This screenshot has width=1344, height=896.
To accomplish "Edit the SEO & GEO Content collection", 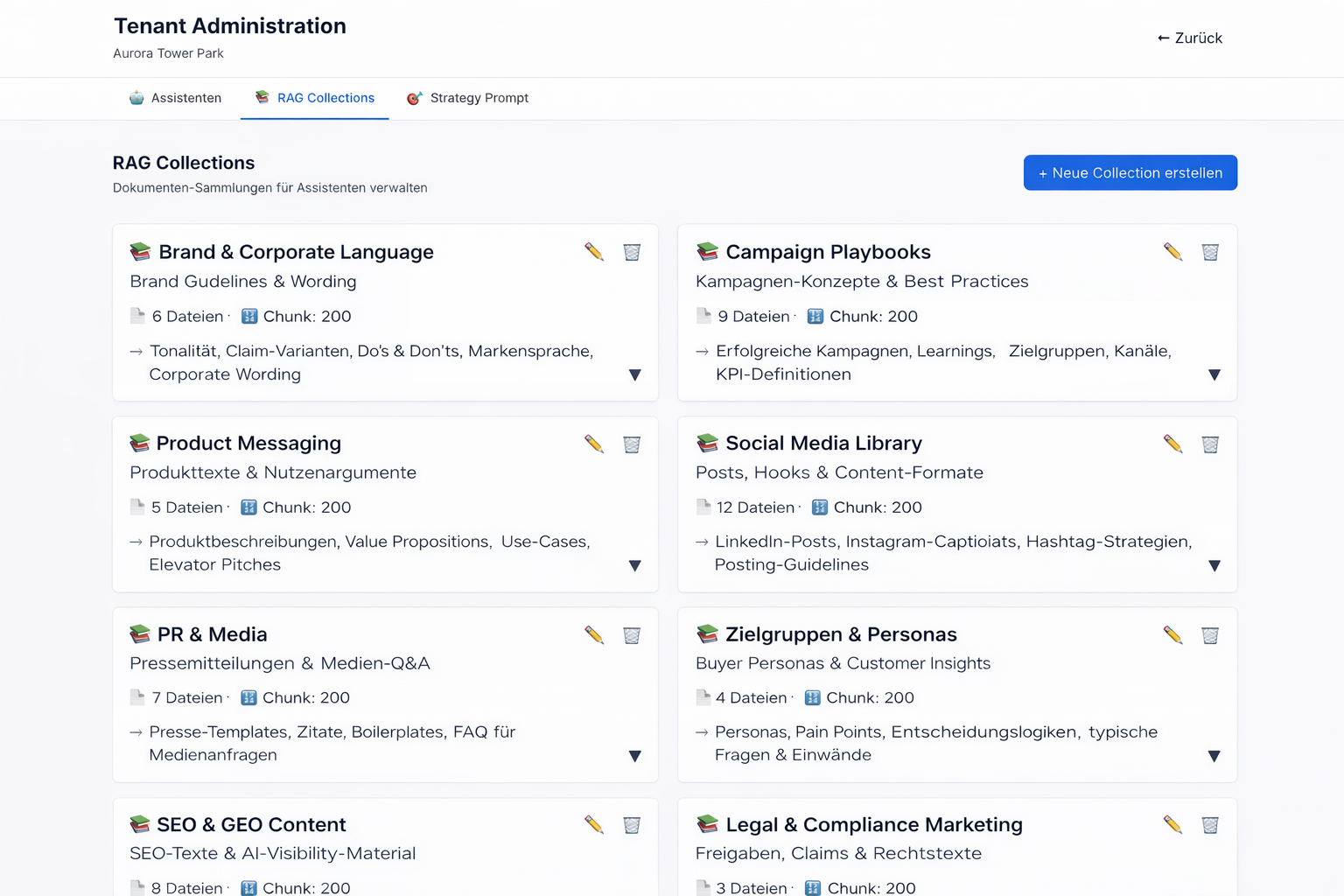I will click(594, 824).
